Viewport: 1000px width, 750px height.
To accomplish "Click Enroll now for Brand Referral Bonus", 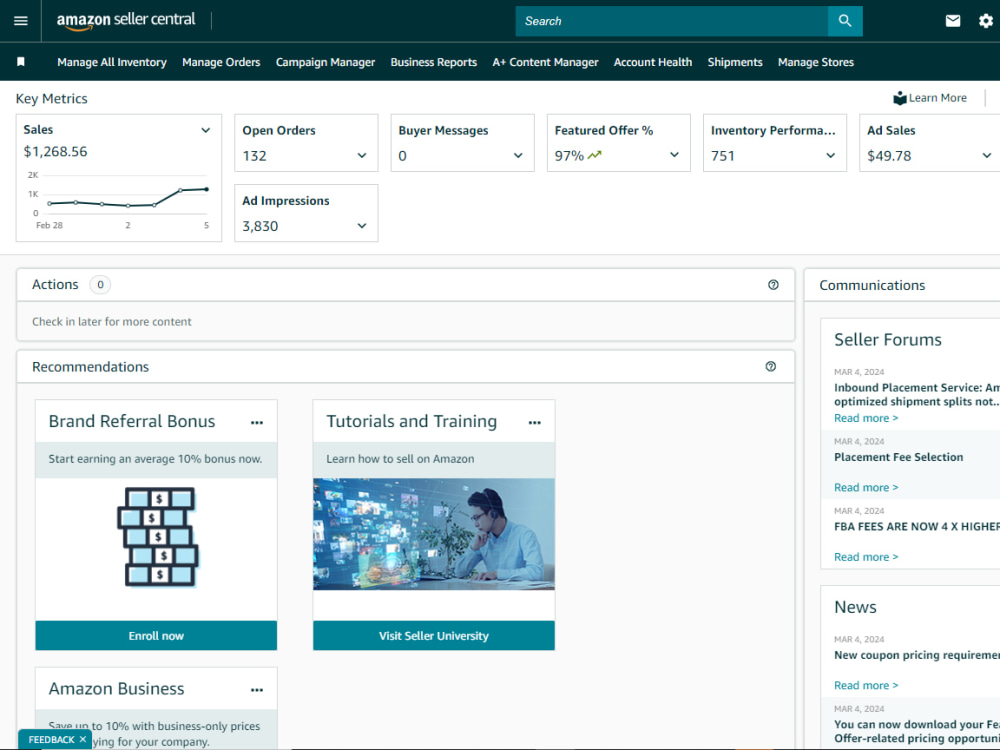I will [156, 635].
